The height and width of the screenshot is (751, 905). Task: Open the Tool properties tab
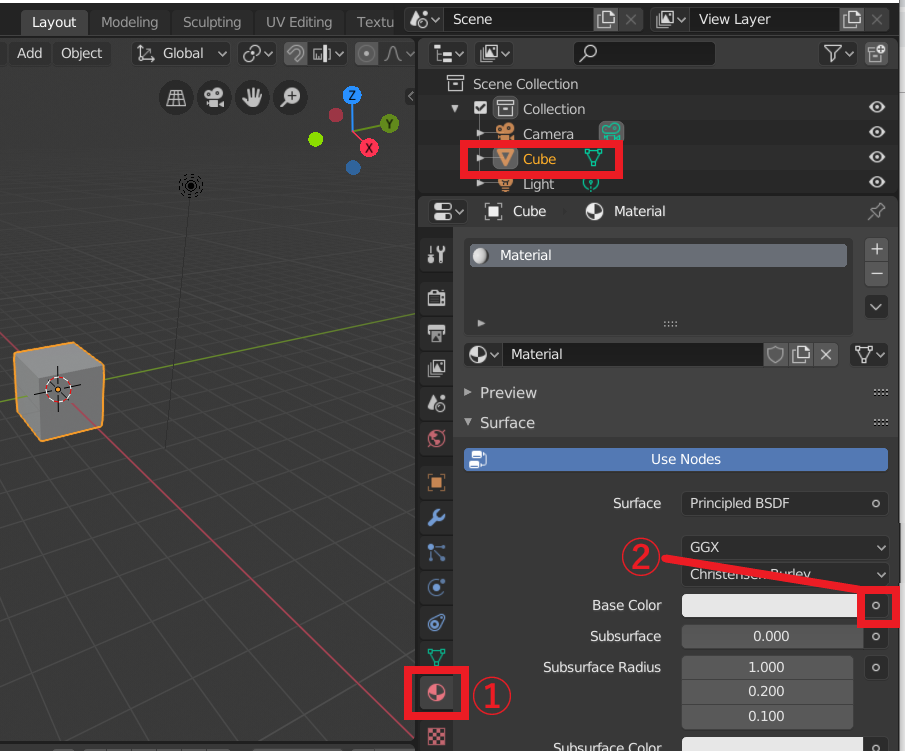pyautogui.click(x=436, y=254)
